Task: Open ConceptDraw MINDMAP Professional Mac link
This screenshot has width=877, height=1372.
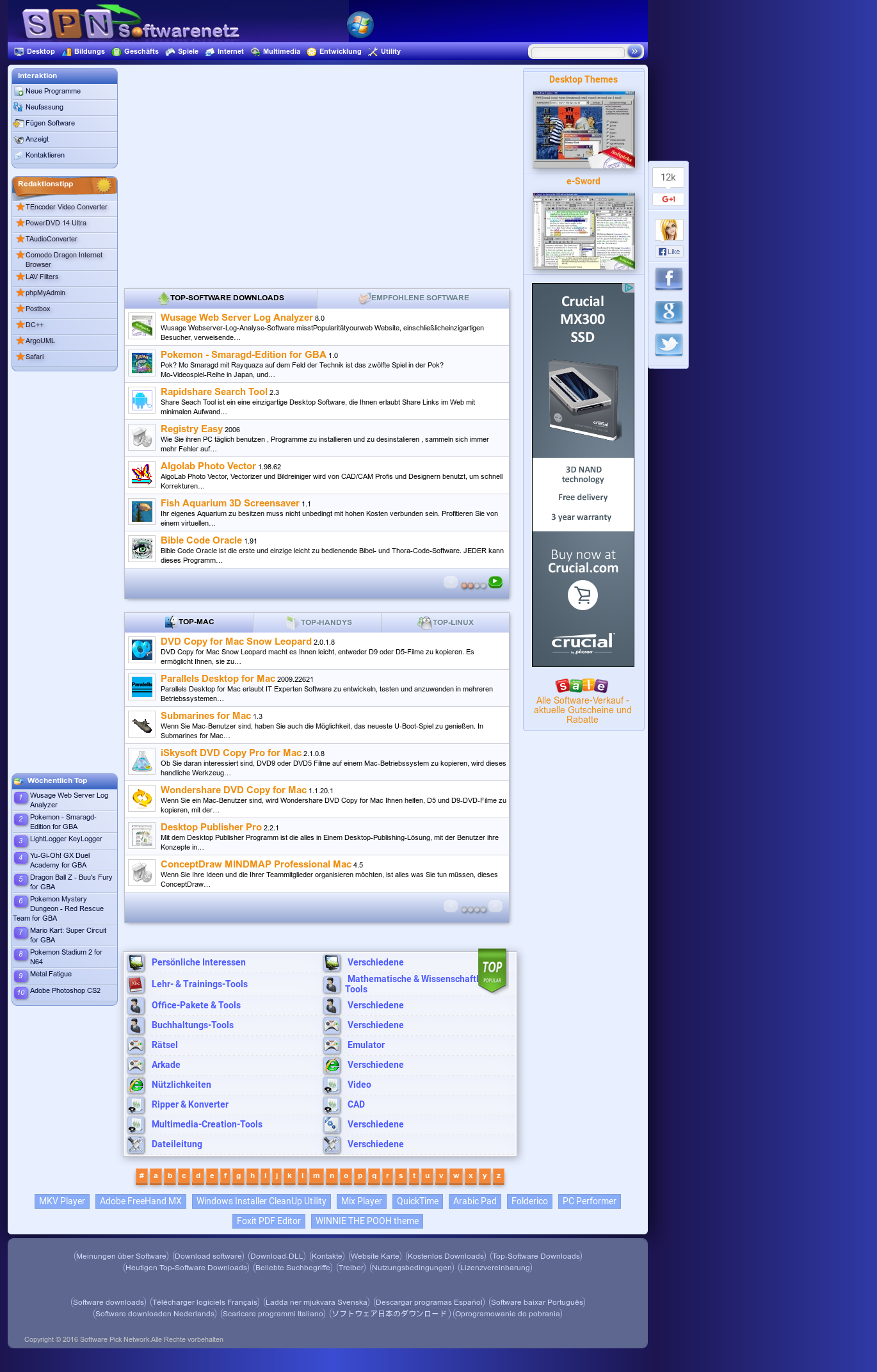Action: point(255,864)
